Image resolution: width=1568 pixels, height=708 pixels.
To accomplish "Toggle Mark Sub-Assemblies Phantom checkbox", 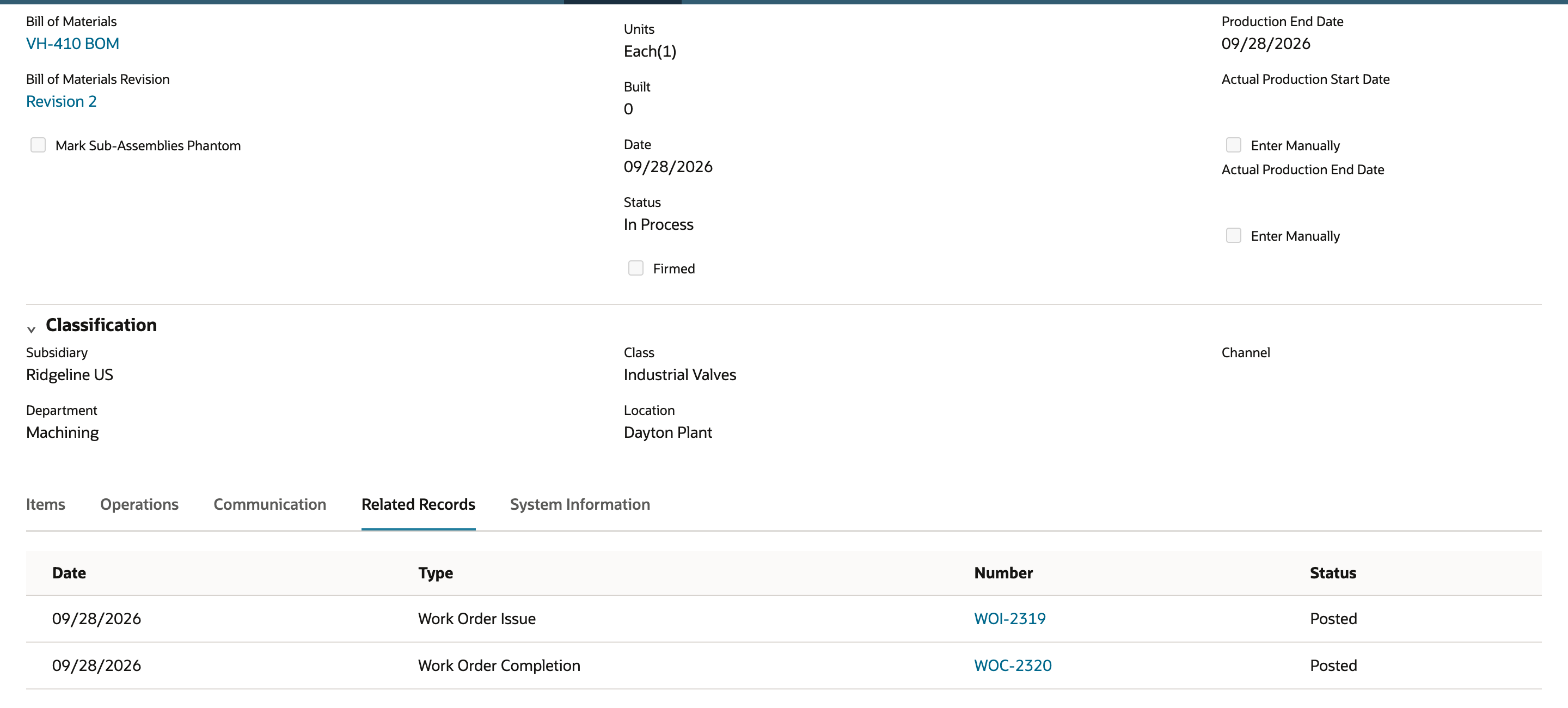I will pyautogui.click(x=38, y=145).
